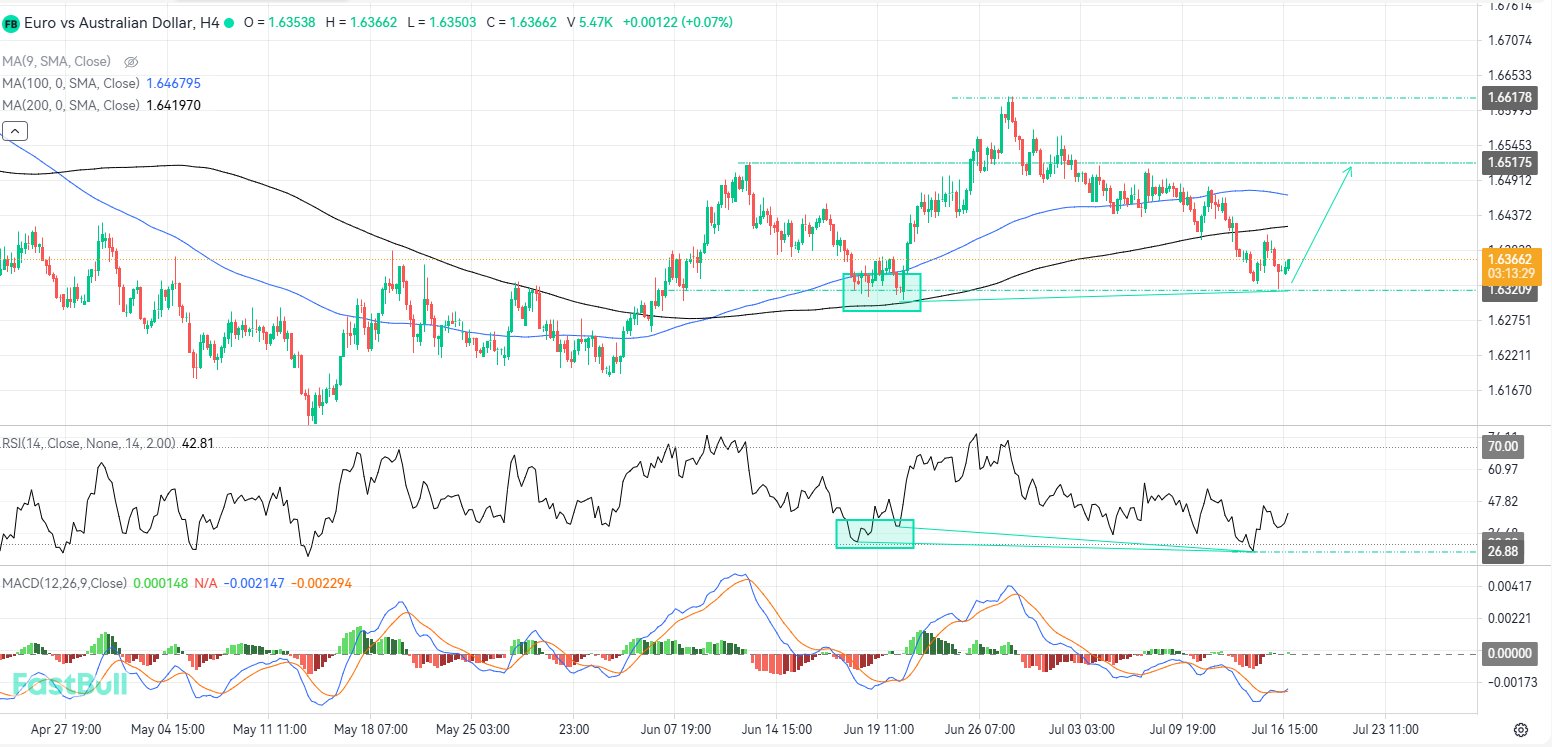Image resolution: width=1552 pixels, height=747 pixels.
Task: Click the MACD histogram value 0.000148
Action: click(161, 583)
